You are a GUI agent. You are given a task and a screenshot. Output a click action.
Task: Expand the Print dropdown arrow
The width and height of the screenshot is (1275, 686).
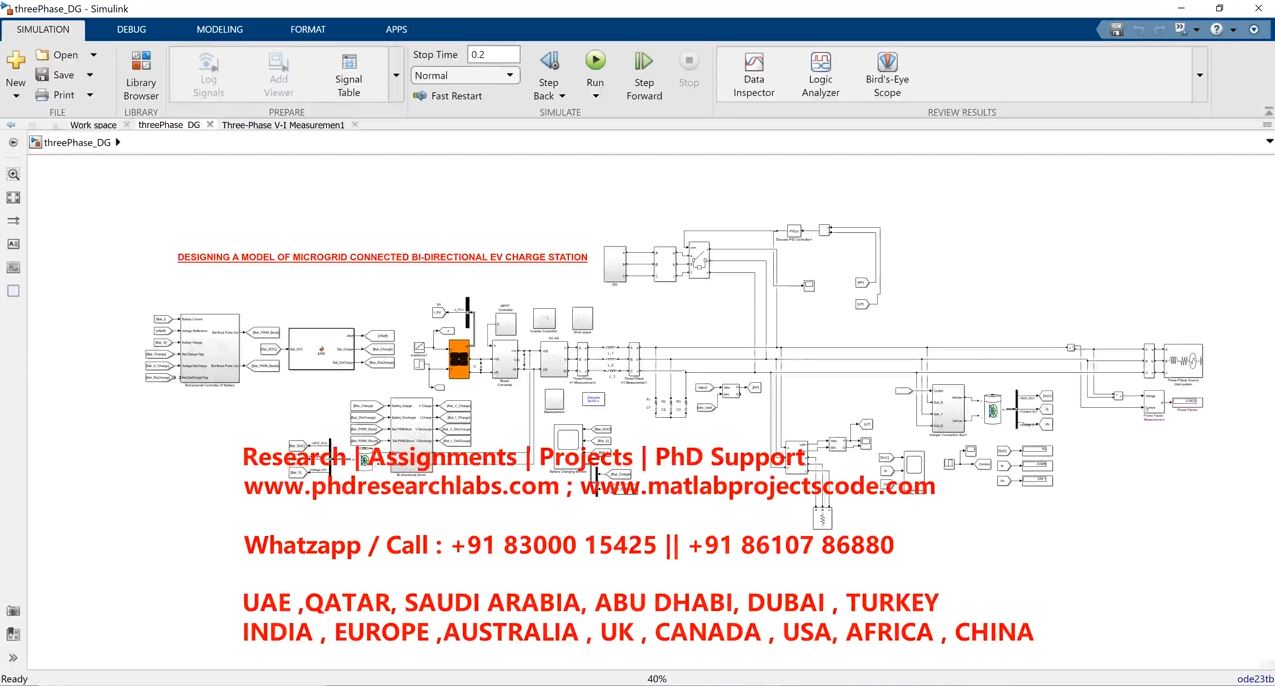click(x=90, y=95)
